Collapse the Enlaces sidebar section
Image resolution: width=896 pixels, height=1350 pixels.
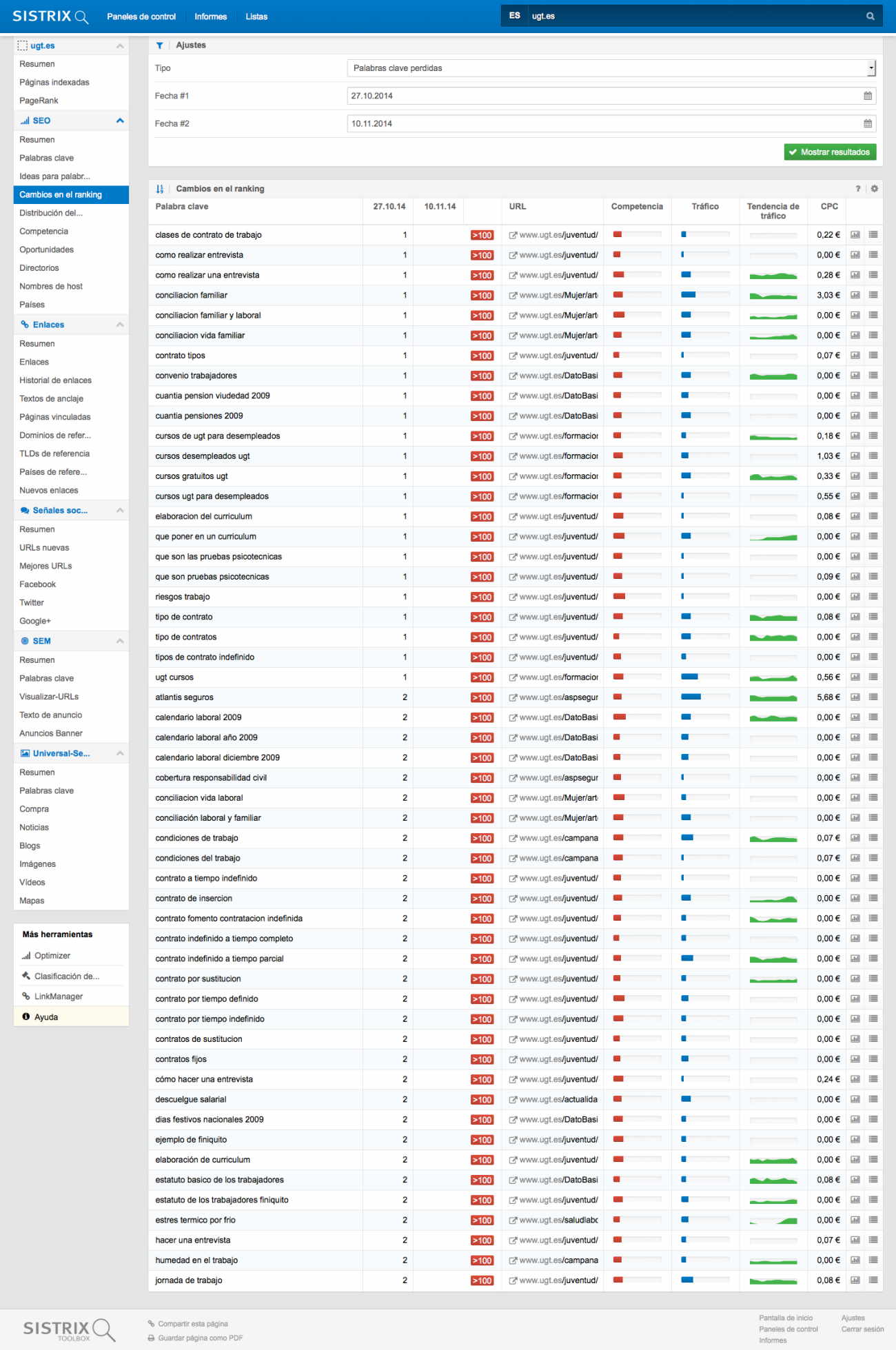(x=120, y=325)
